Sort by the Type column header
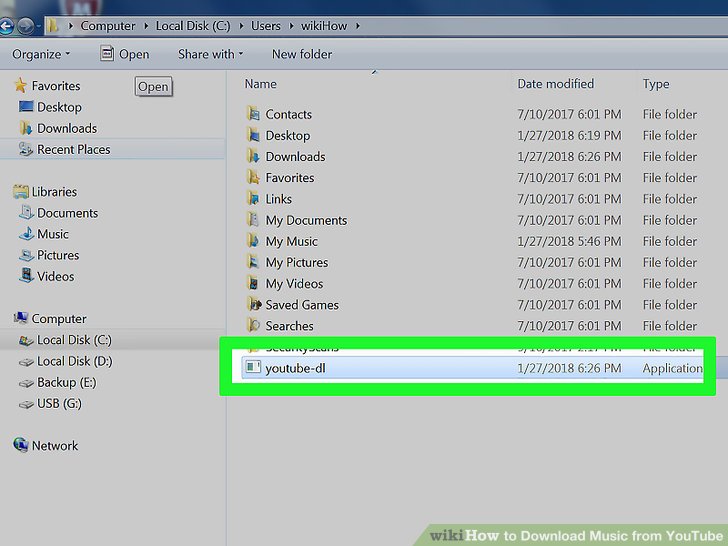 point(656,84)
